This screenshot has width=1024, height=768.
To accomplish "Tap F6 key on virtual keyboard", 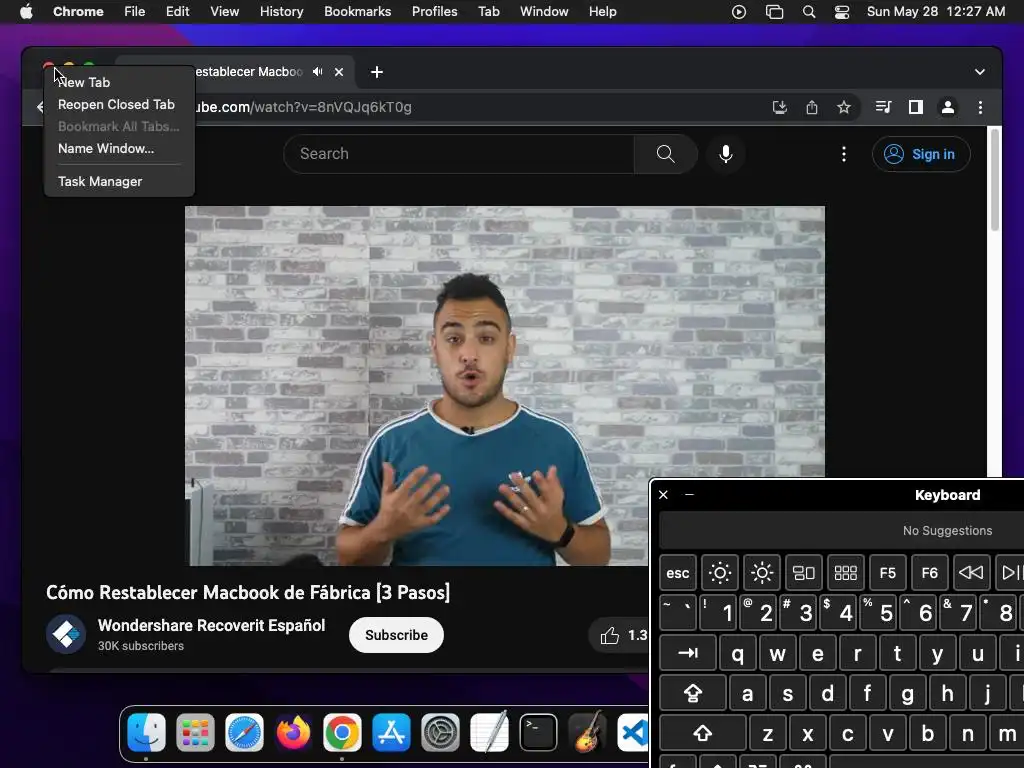I will [x=929, y=573].
